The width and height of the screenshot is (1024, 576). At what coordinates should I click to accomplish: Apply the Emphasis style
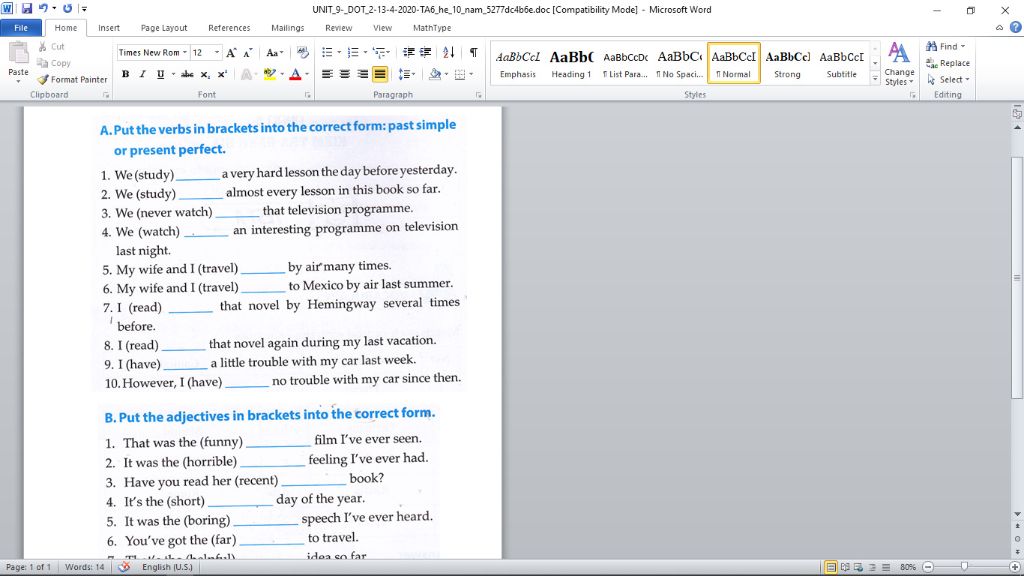(x=518, y=64)
